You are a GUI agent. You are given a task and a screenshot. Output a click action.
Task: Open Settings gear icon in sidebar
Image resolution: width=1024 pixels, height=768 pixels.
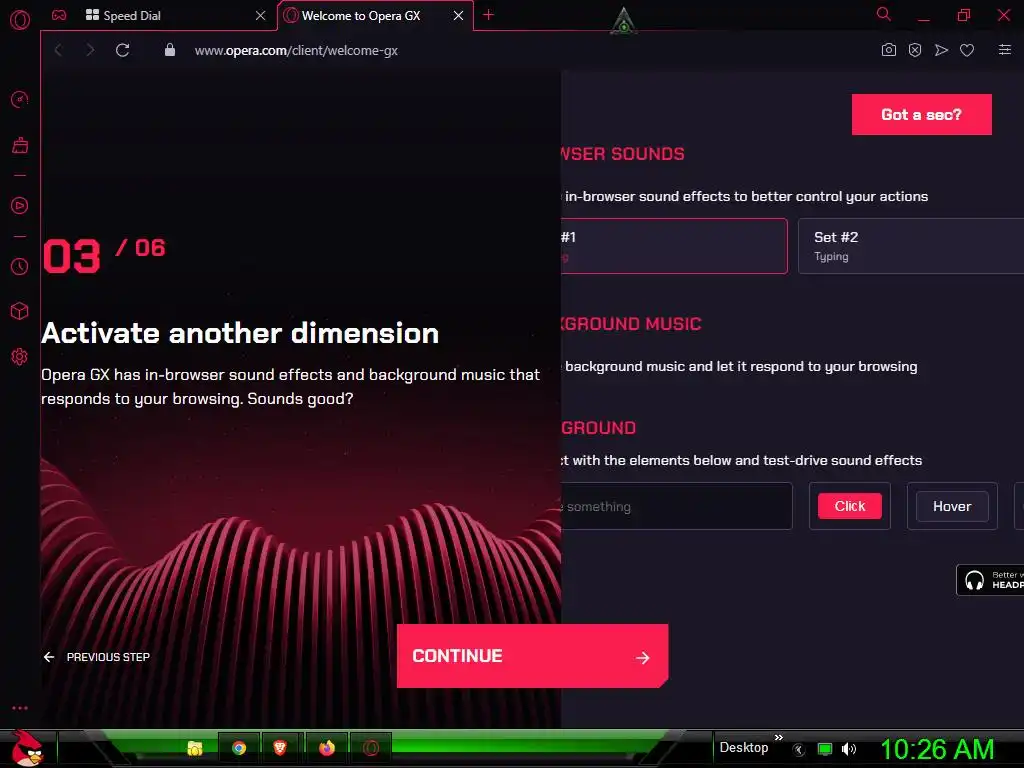20,357
